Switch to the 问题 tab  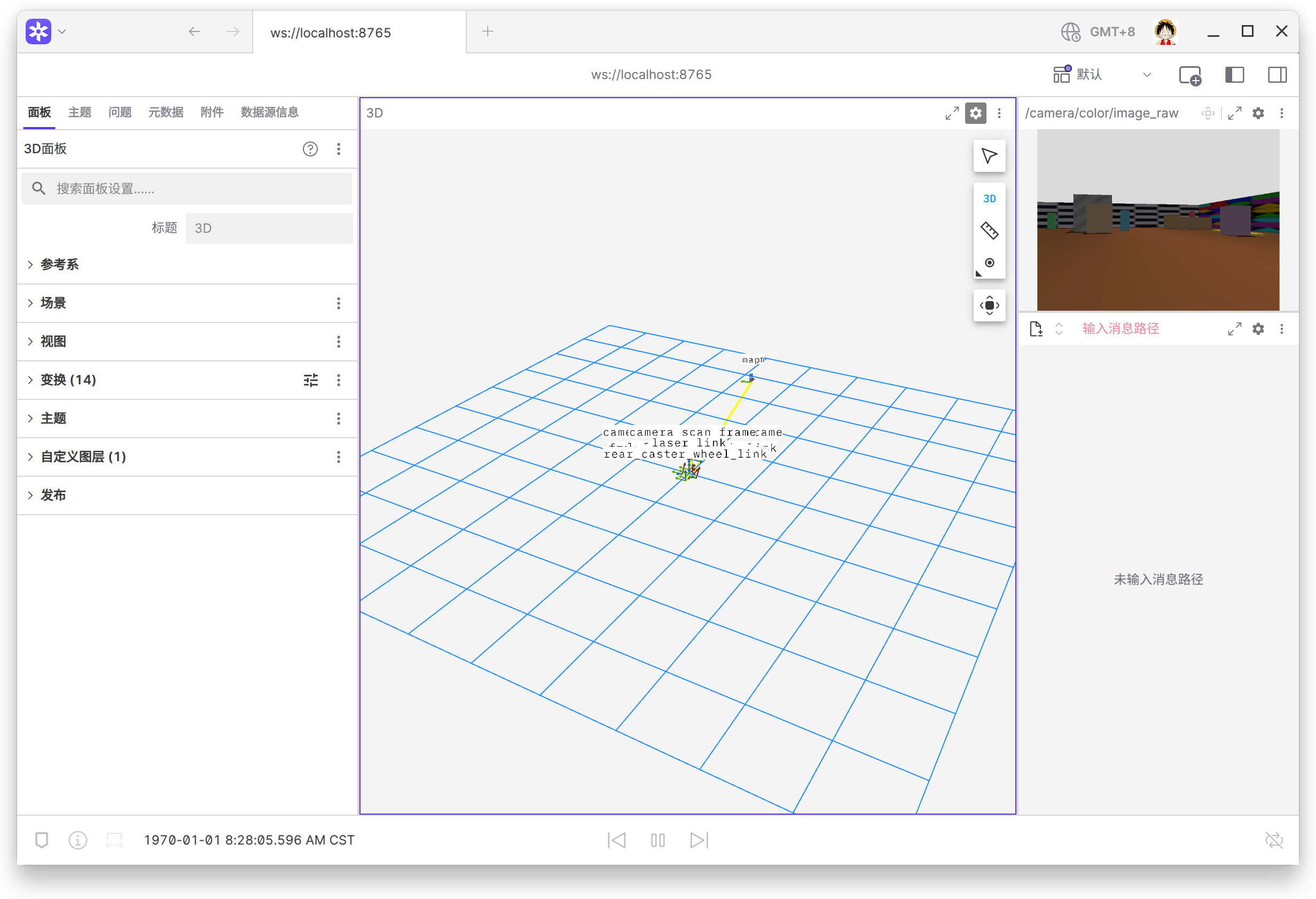[120, 112]
